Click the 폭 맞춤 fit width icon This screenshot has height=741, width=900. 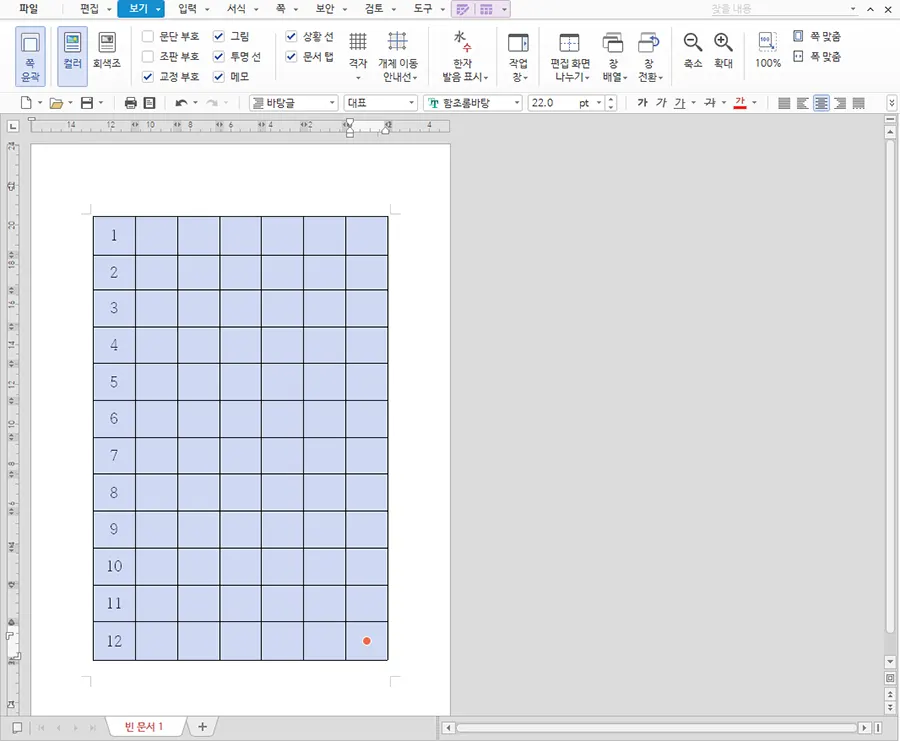798,56
